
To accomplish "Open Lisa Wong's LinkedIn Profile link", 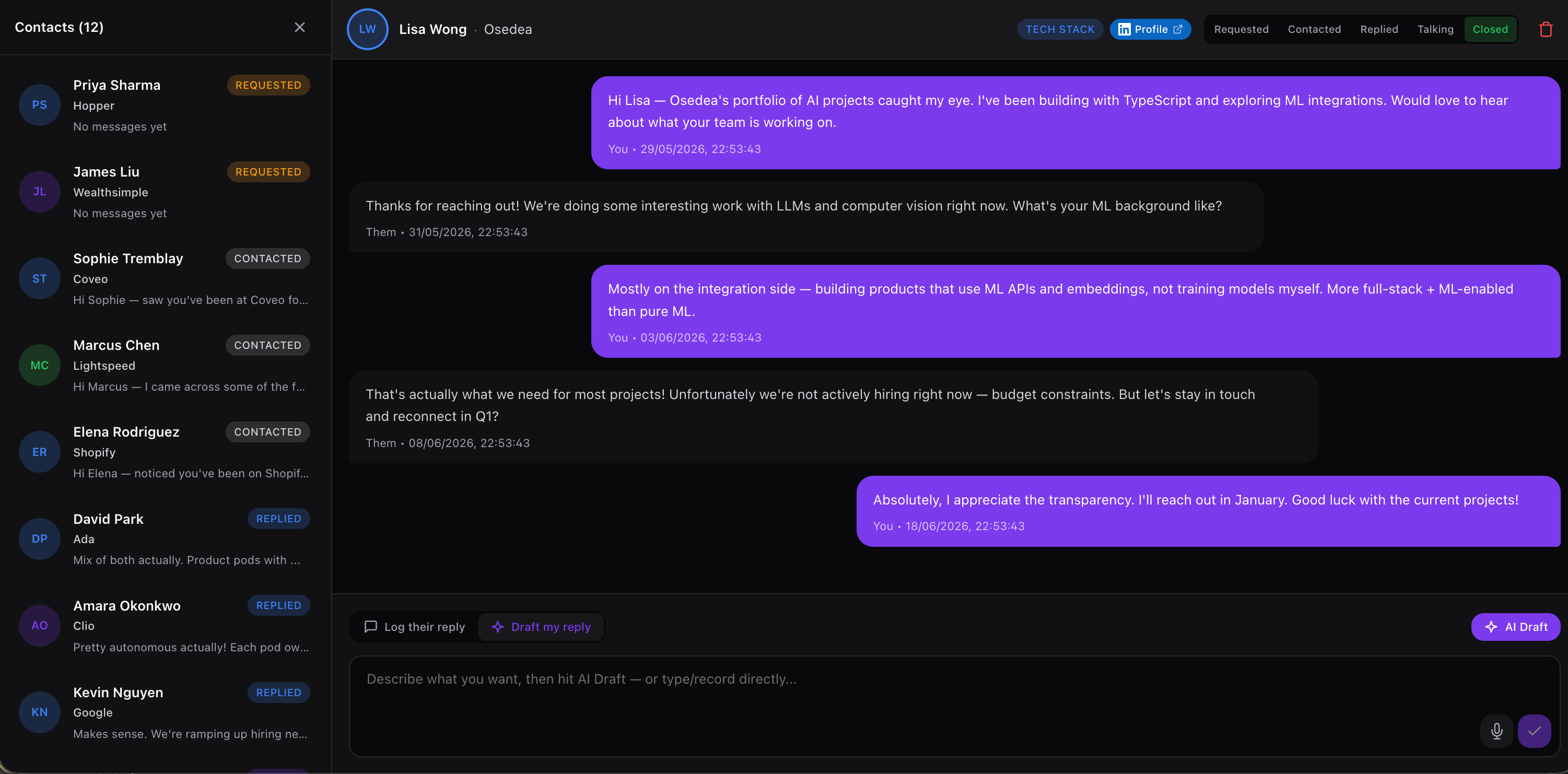I will click(x=1150, y=29).
